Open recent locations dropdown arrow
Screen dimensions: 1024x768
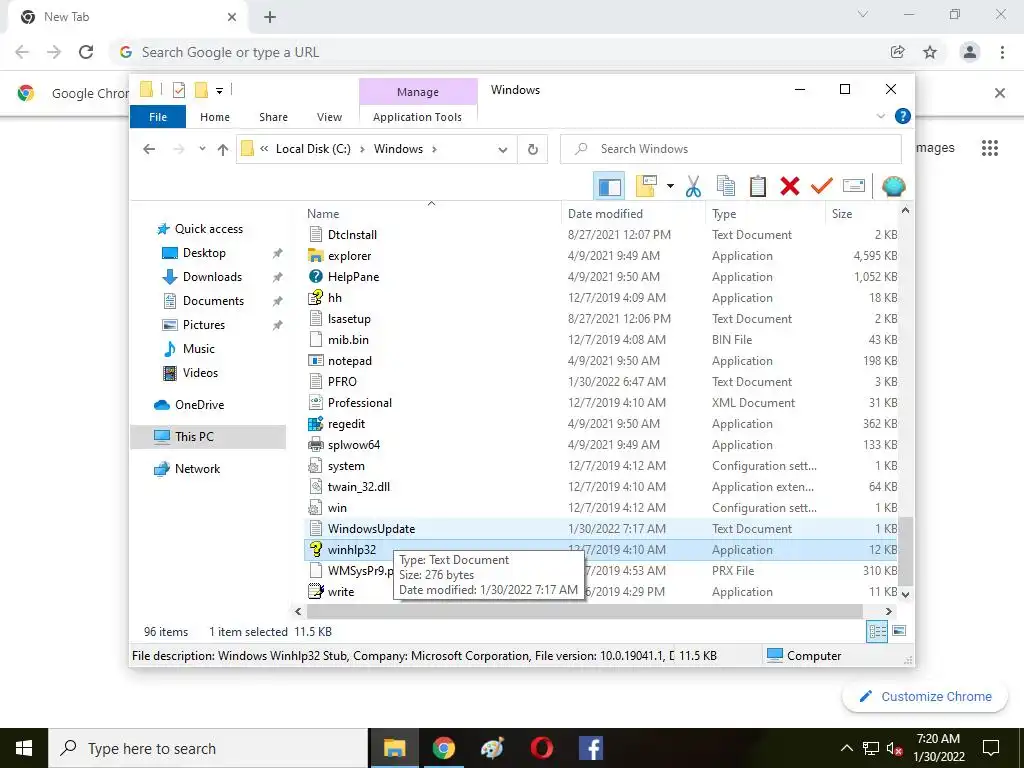(202, 149)
